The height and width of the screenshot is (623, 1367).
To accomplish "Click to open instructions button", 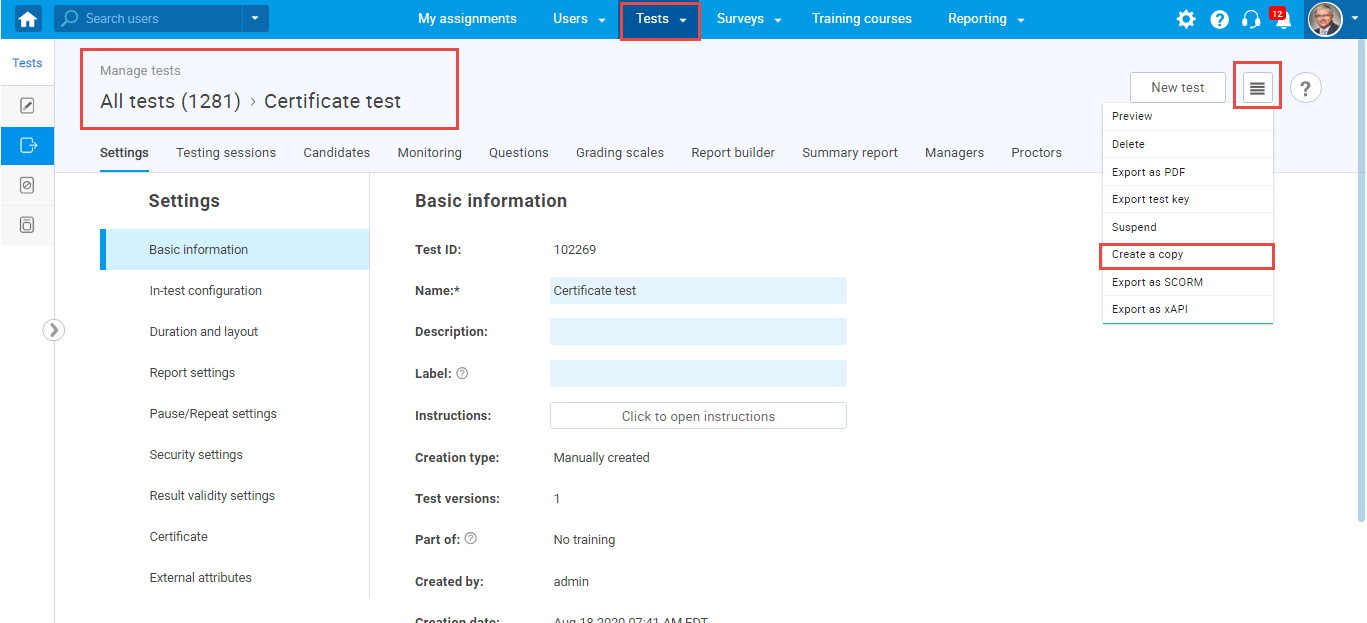I will [698, 416].
